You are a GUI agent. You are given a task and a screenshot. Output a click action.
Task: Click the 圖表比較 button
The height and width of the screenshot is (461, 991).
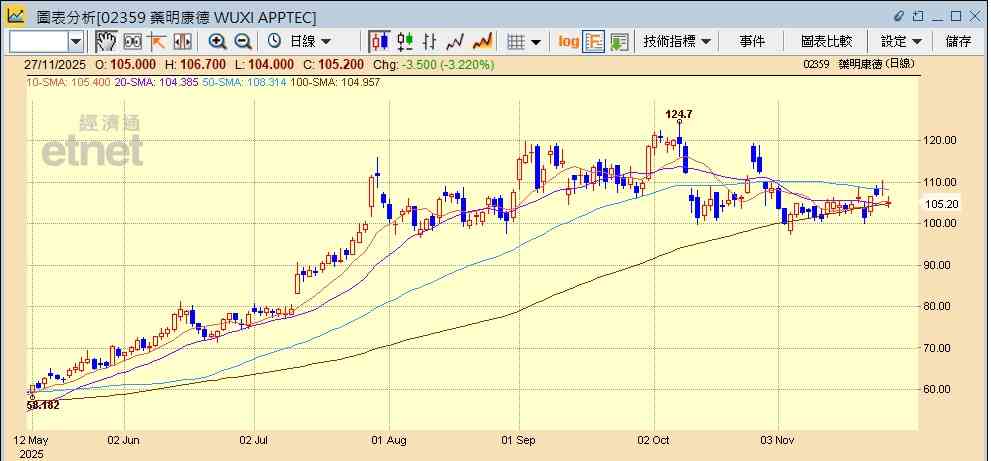pyautogui.click(x=826, y=41)
